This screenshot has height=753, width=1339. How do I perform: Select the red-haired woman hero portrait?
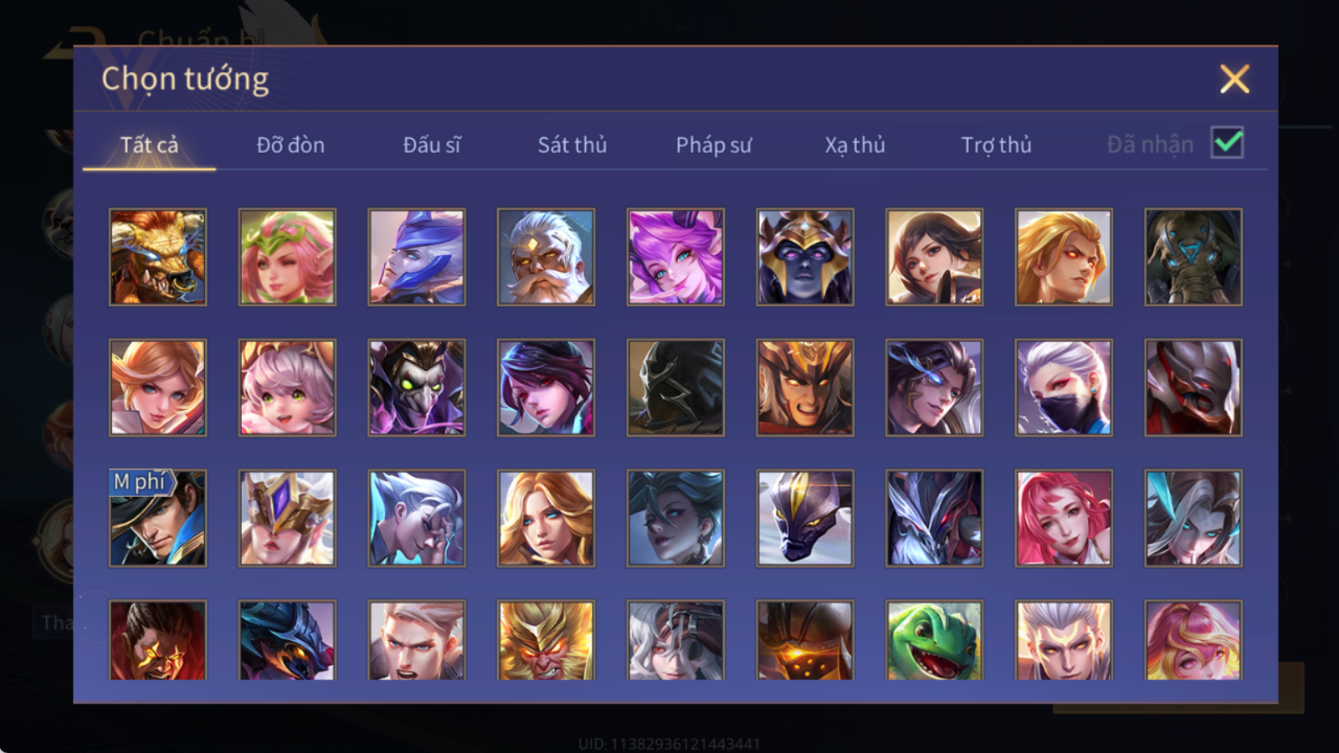(x=1063, y=518)
